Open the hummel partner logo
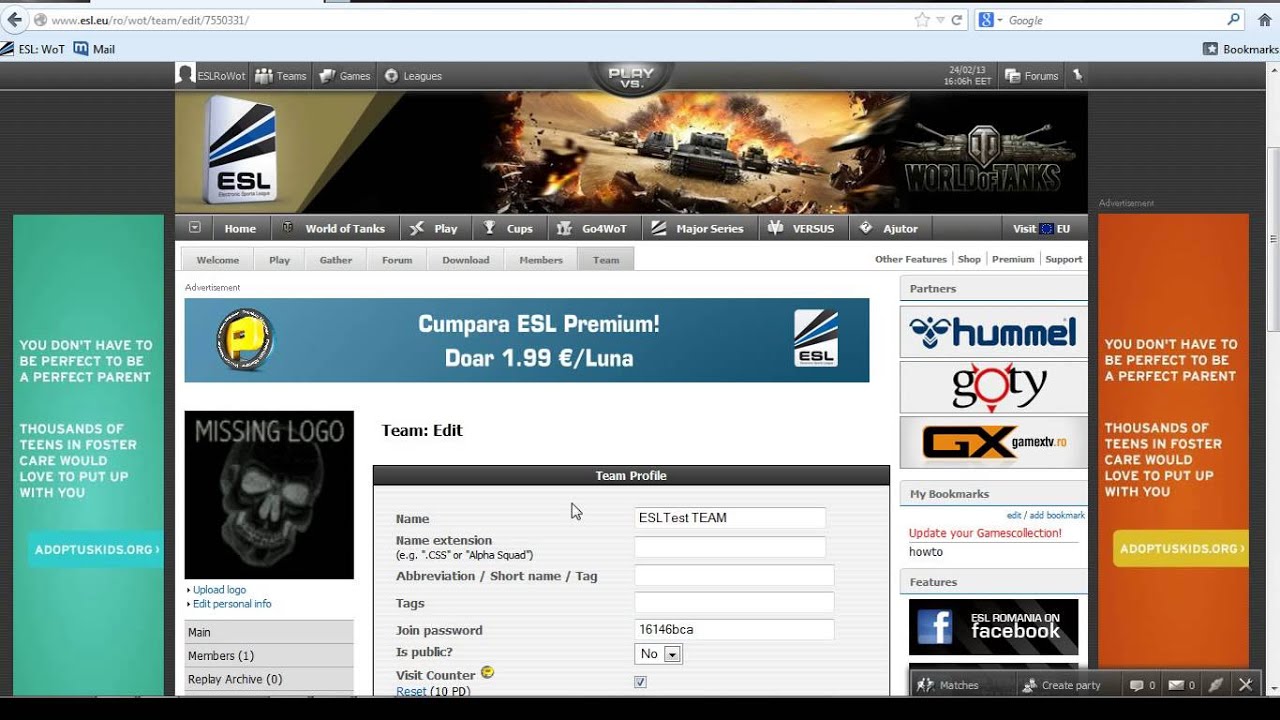This screenshot has height=720, width=1280. coord(993,332)
